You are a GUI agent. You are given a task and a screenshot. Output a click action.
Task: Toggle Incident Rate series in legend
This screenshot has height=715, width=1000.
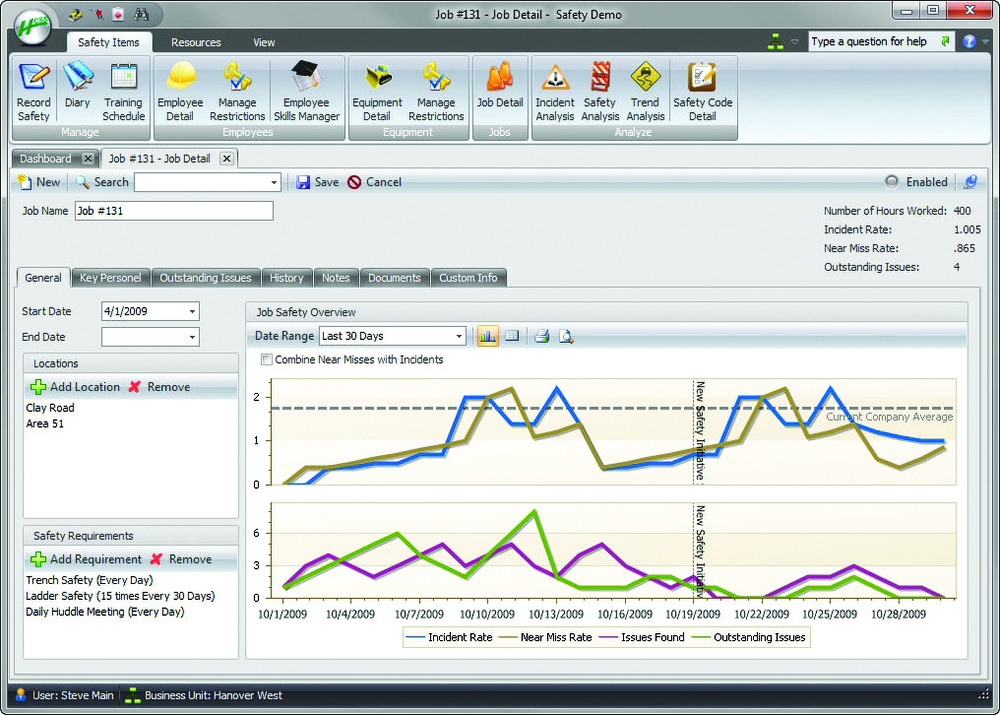[449, 637]
